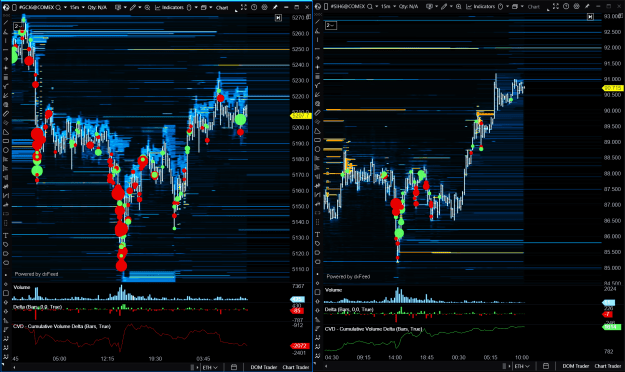
Task: Select the Text tool in left chart's drawing sidebar
Action: (6, 236)
